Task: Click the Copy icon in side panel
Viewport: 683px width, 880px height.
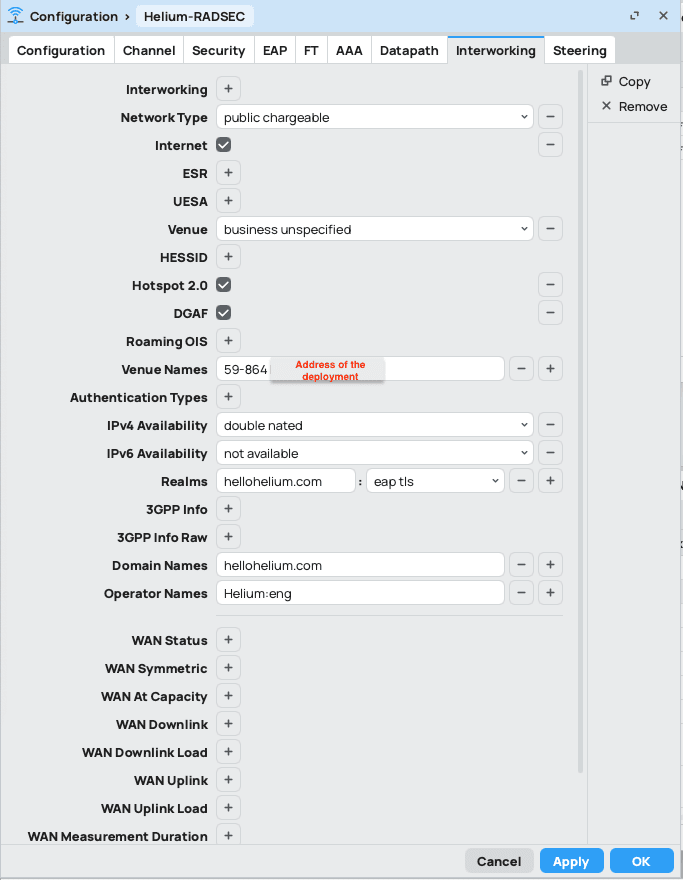Action: coord(606,81)
